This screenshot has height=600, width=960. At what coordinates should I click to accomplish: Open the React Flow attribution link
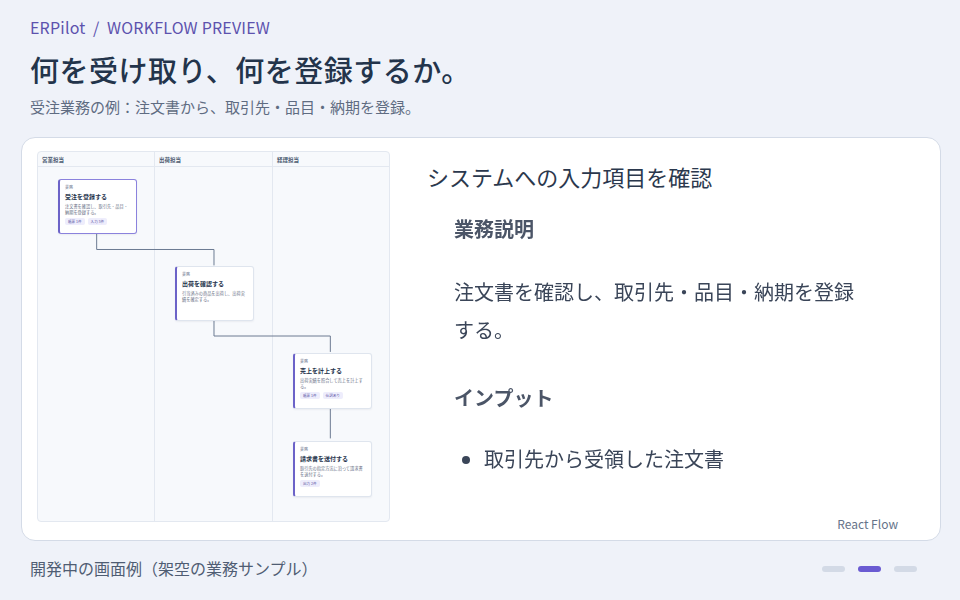coord(868,525)
